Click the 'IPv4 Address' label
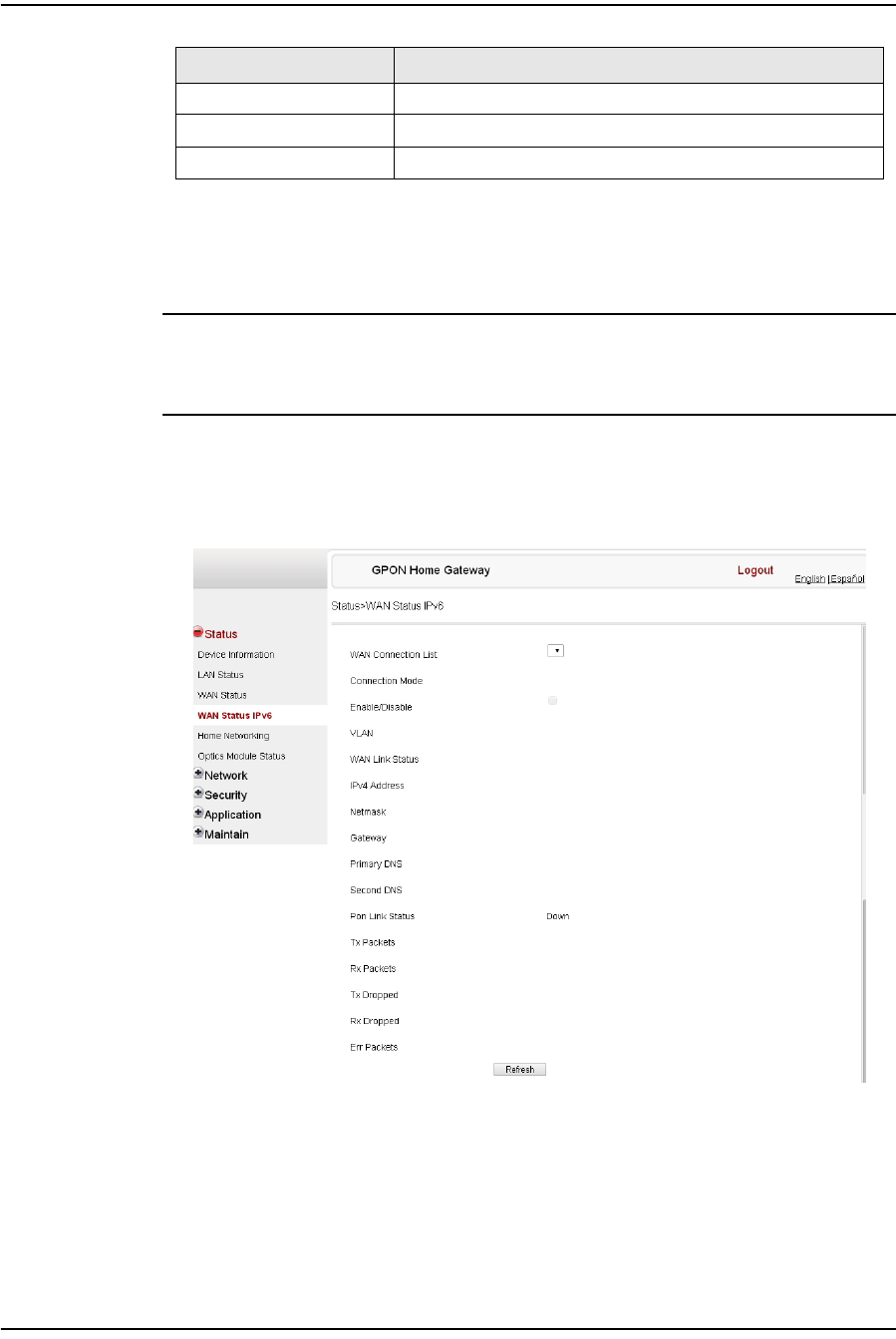This screenshot has width=896, height=1339. pyautogui.click(x=377, y=786)
